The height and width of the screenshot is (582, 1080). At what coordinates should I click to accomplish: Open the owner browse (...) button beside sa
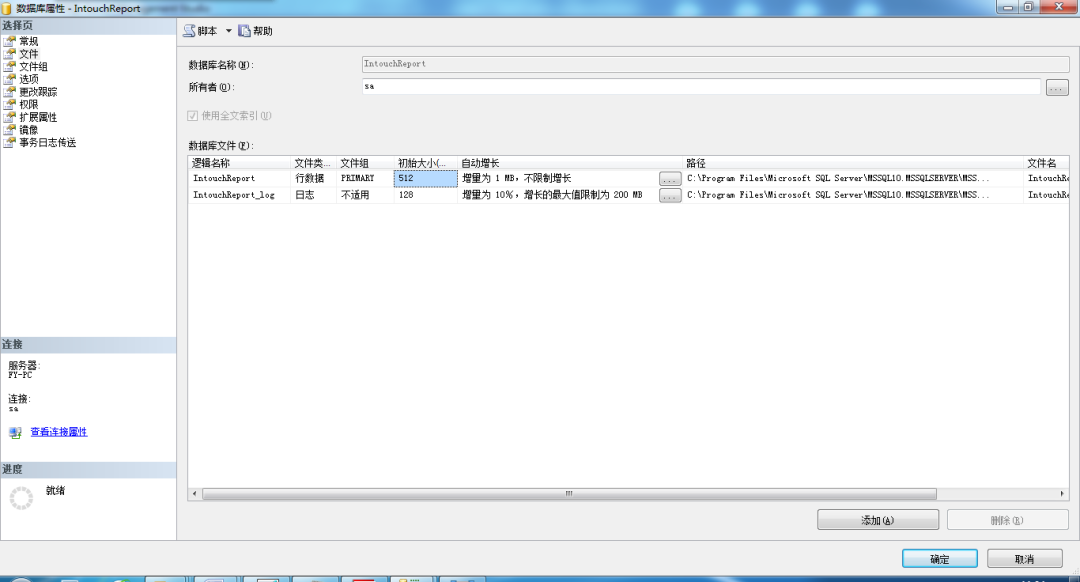point(1057,87)
